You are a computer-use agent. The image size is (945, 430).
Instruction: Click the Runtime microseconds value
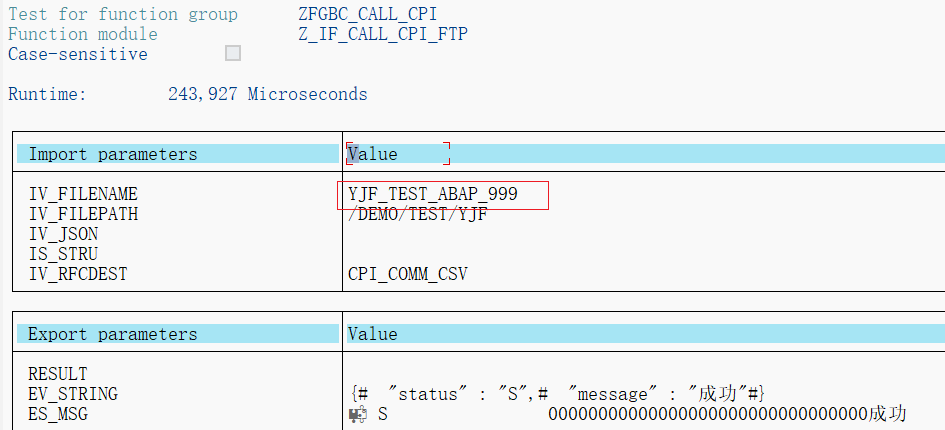point(268,94)
